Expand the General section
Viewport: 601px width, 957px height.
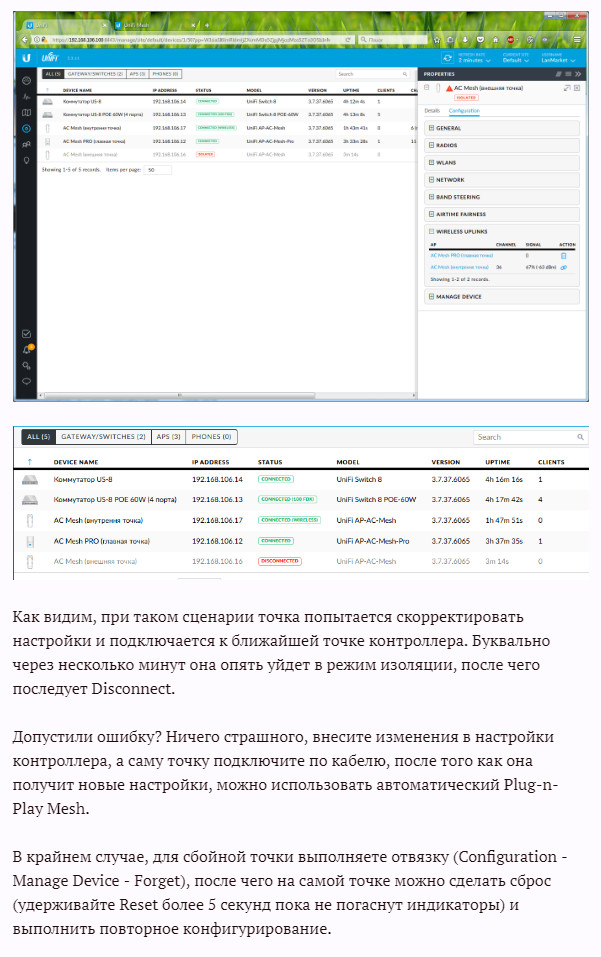click(502, 128)
